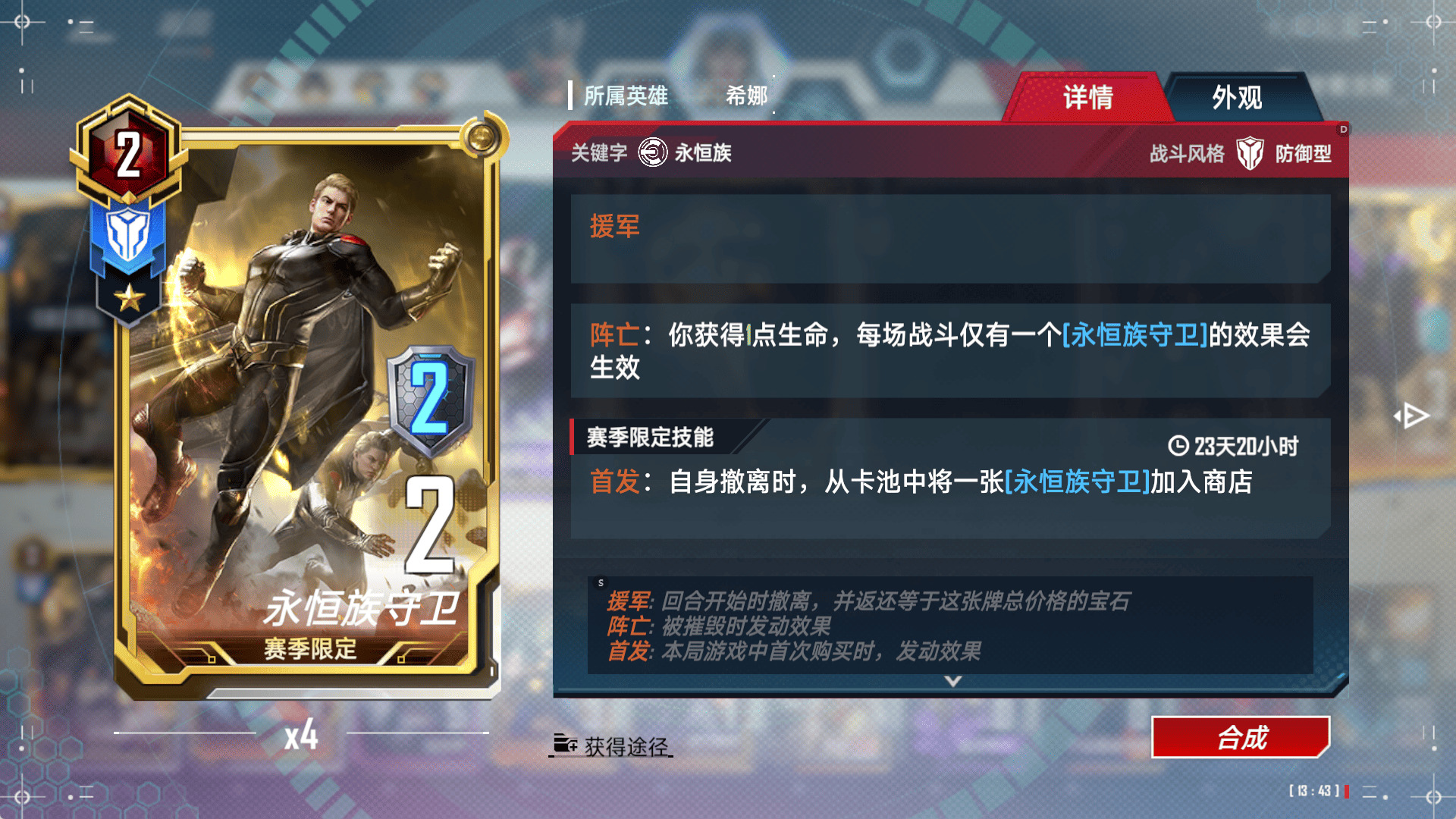This screenshot has height=819, width=1456.
Task: Click the 援军 skill description box
Action: [x=950, y=239]
